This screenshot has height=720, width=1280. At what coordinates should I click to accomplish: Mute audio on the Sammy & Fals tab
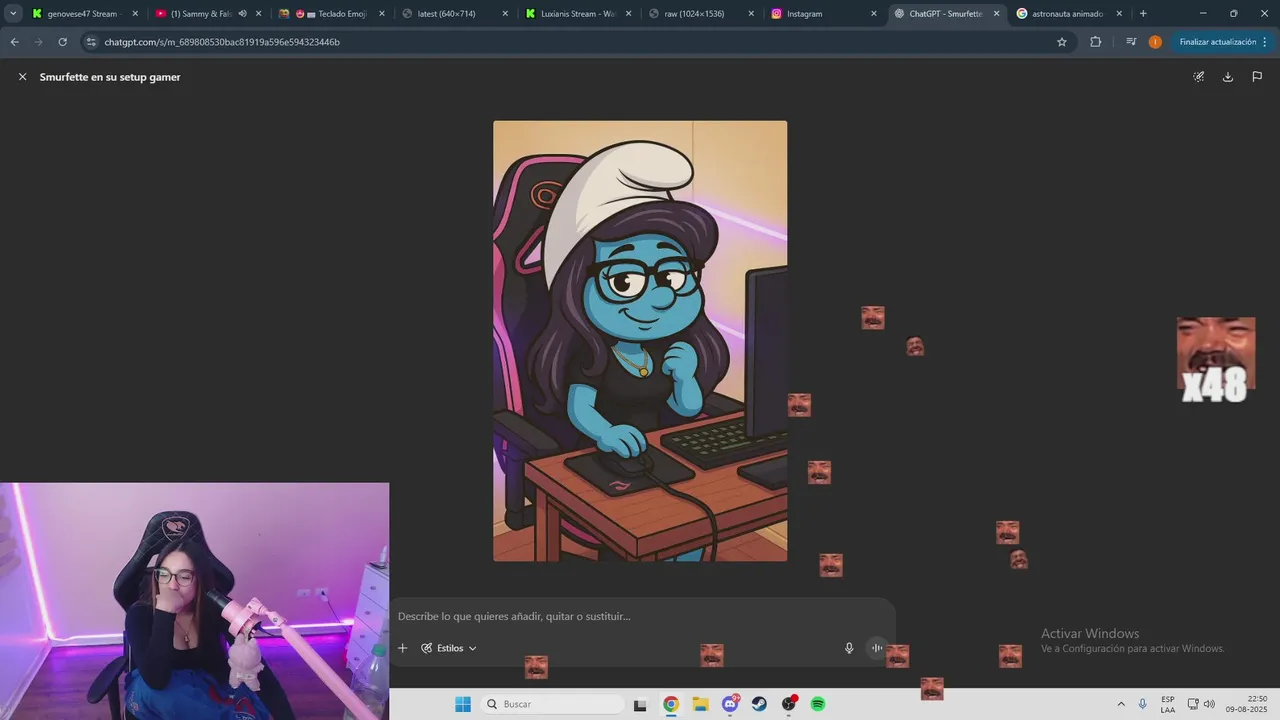[242, 14]
